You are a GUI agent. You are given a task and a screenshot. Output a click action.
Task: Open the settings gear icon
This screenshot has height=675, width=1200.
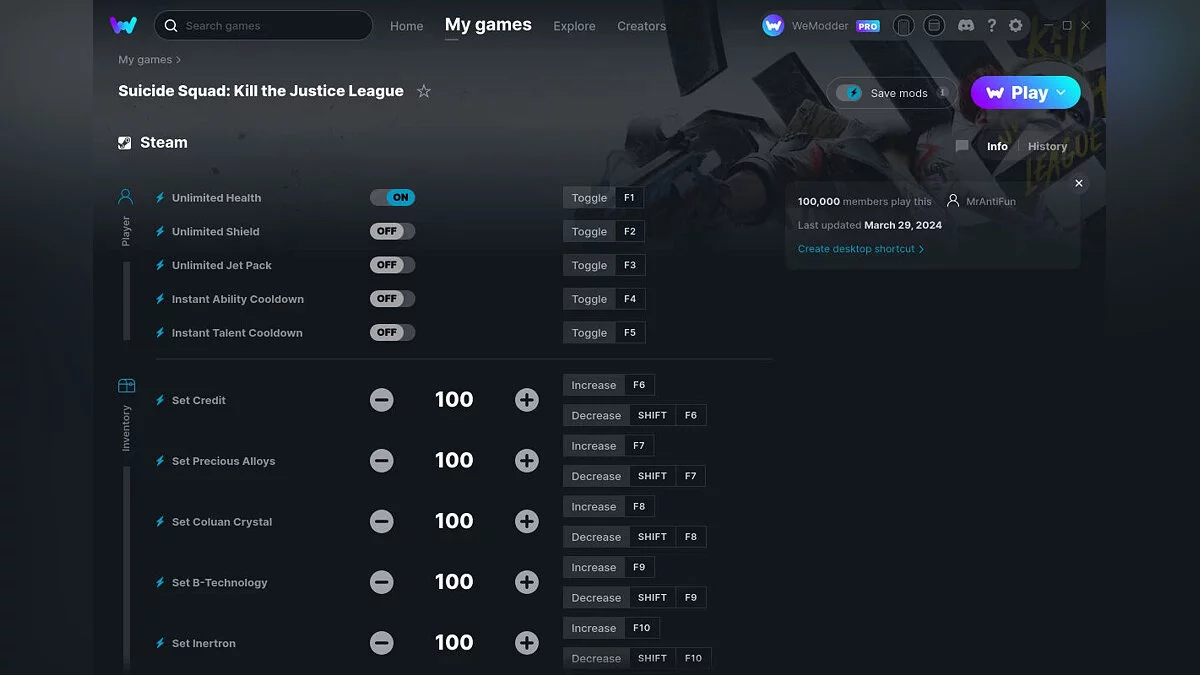tap(1016, 25)
